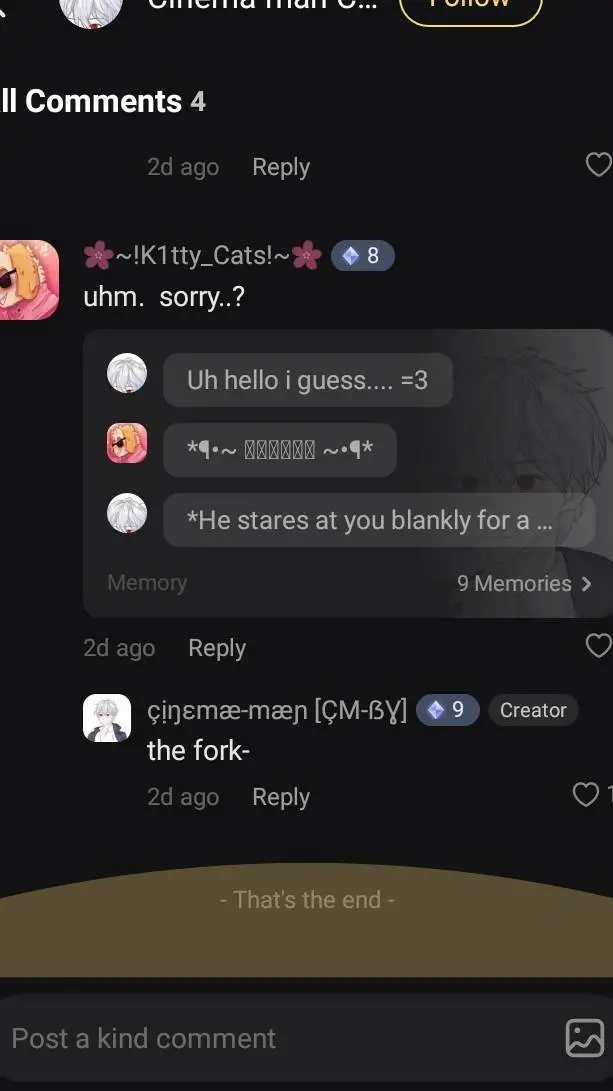Reply to the topmost comment
This screenshot has height=1091, width=613.
(281, 167)
